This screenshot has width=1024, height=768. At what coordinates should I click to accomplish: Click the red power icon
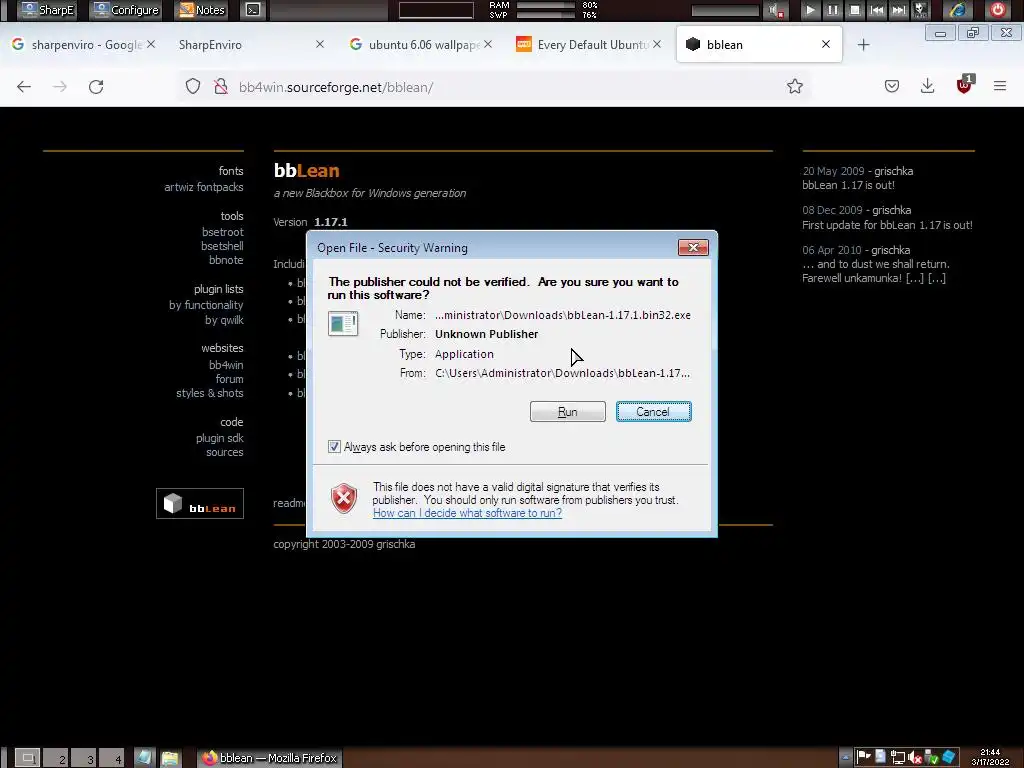(997, 10)
